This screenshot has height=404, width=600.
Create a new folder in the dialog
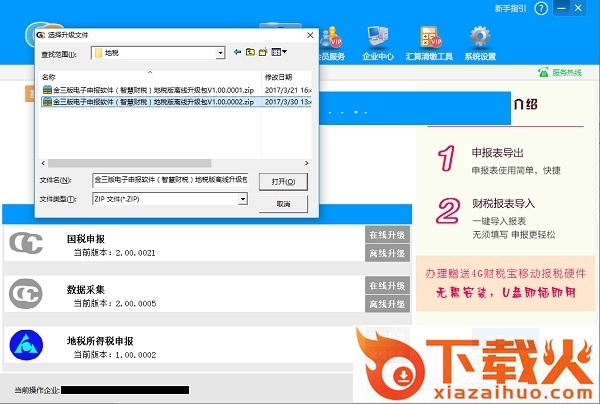(263, 52)
